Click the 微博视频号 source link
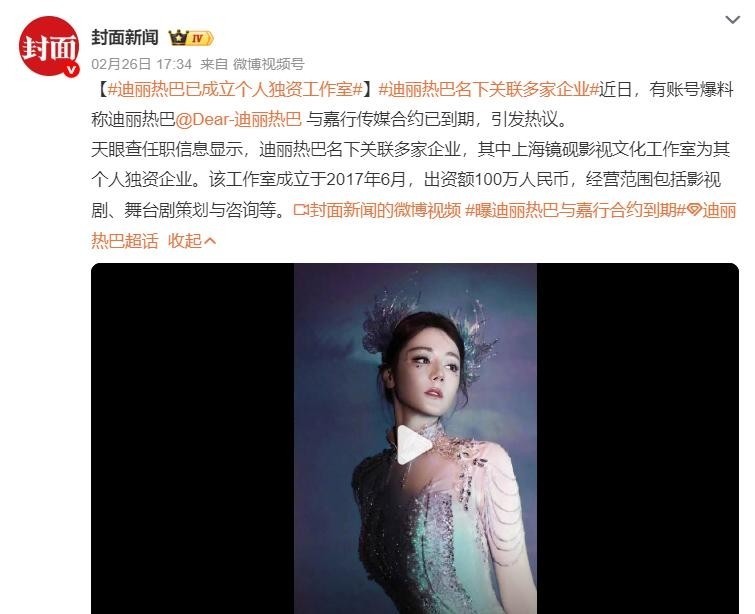Image resolution: width=755 pixels, height=614 pixels. click(268, 64)
